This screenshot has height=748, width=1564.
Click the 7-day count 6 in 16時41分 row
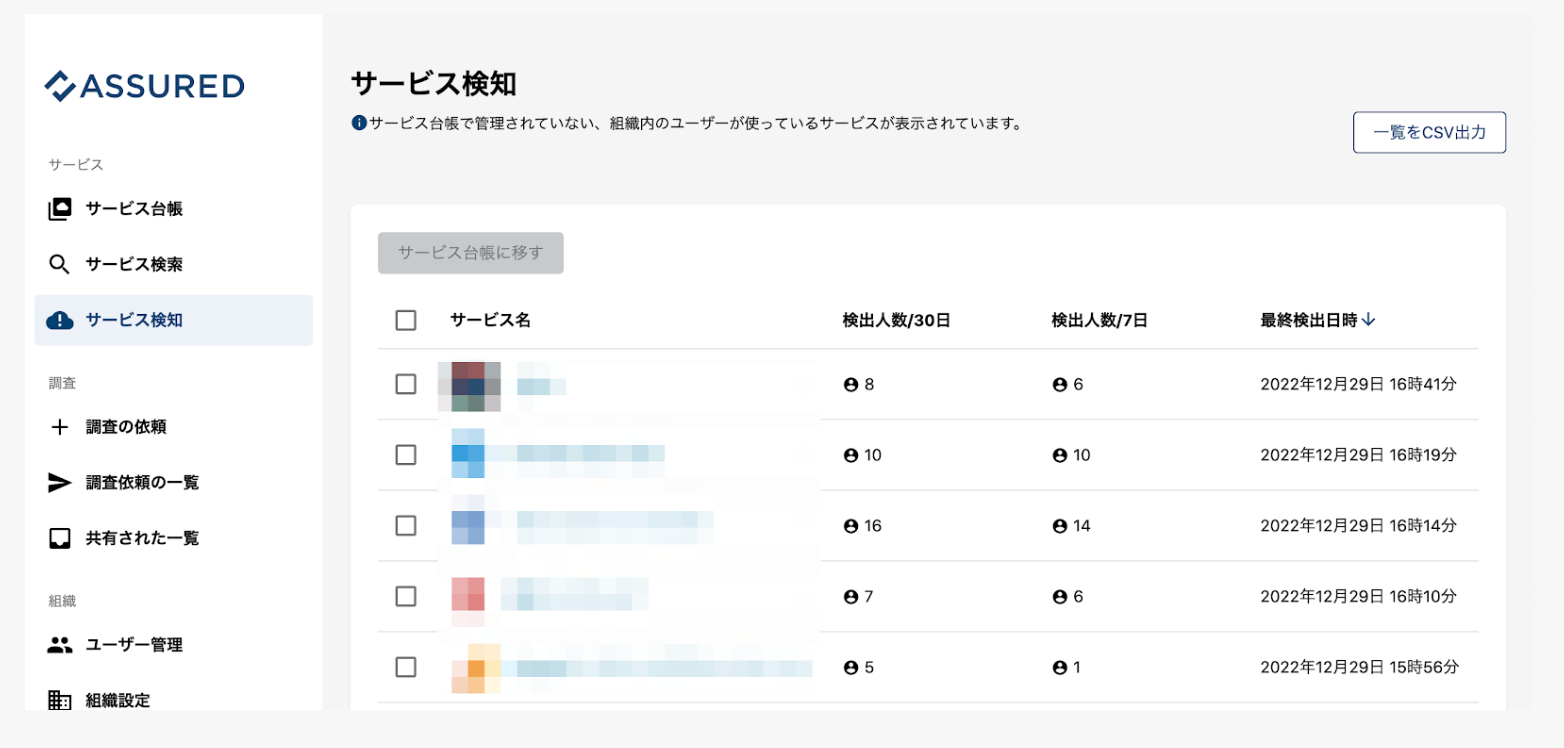[1078, 384]
